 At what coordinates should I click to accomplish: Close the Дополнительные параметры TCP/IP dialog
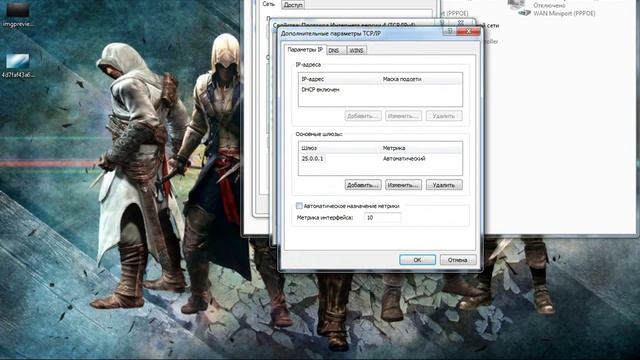click(468, 31)
